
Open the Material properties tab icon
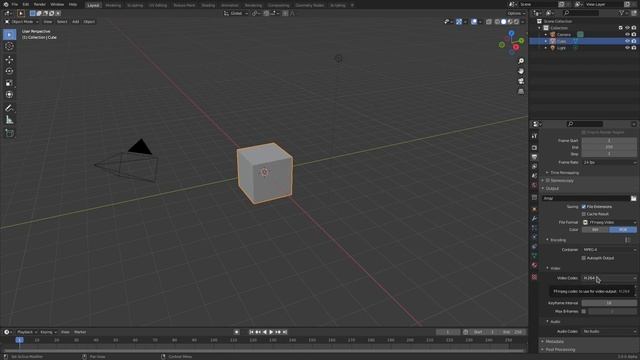(534, 265)
